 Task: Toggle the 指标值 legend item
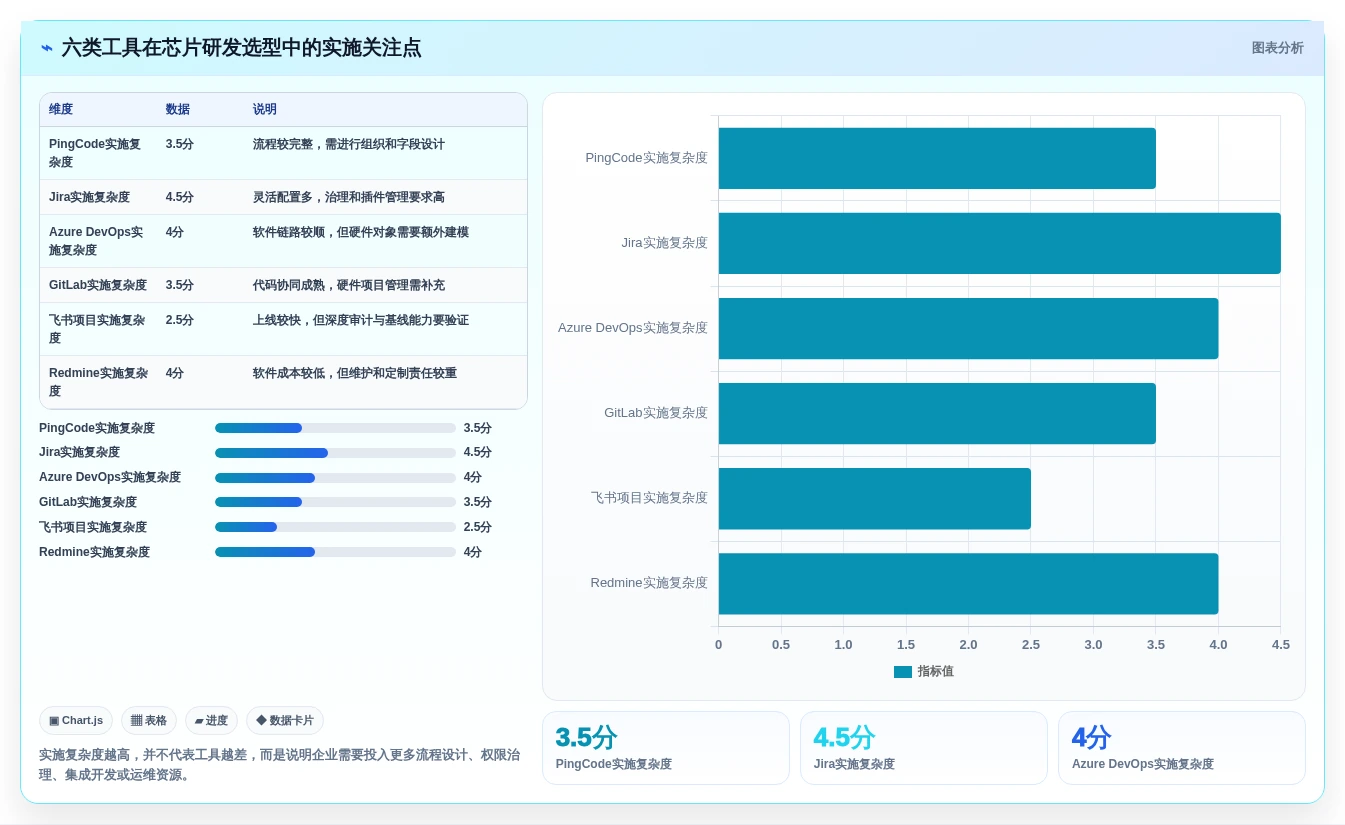pos(924,672)
